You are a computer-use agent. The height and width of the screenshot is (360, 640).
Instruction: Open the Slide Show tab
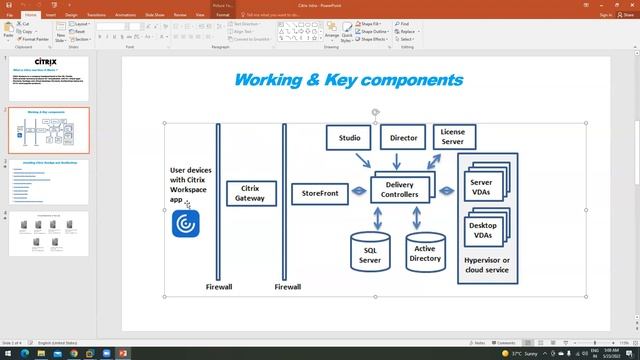click(x=155, y=15)
